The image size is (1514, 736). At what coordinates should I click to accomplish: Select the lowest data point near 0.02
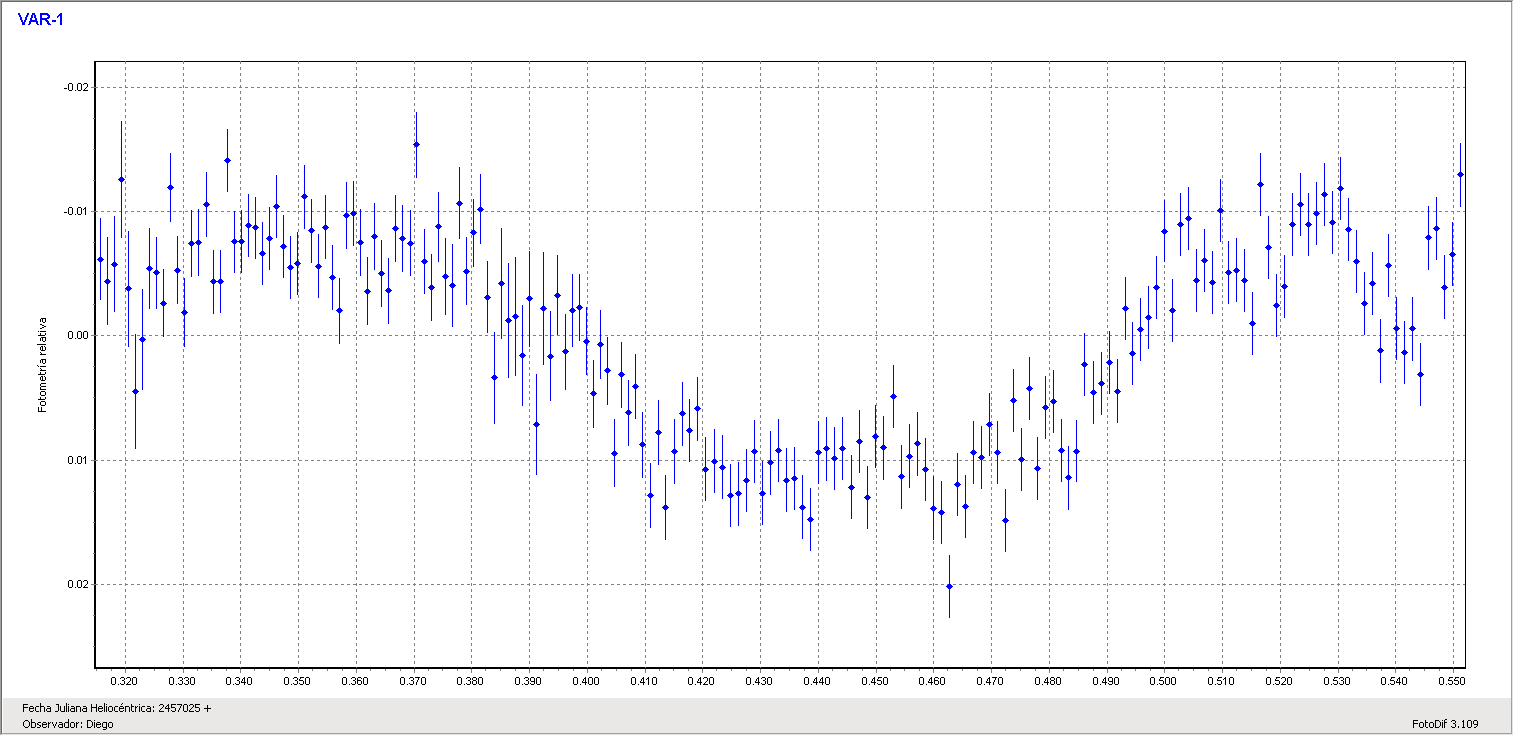[x=949, y=586]
